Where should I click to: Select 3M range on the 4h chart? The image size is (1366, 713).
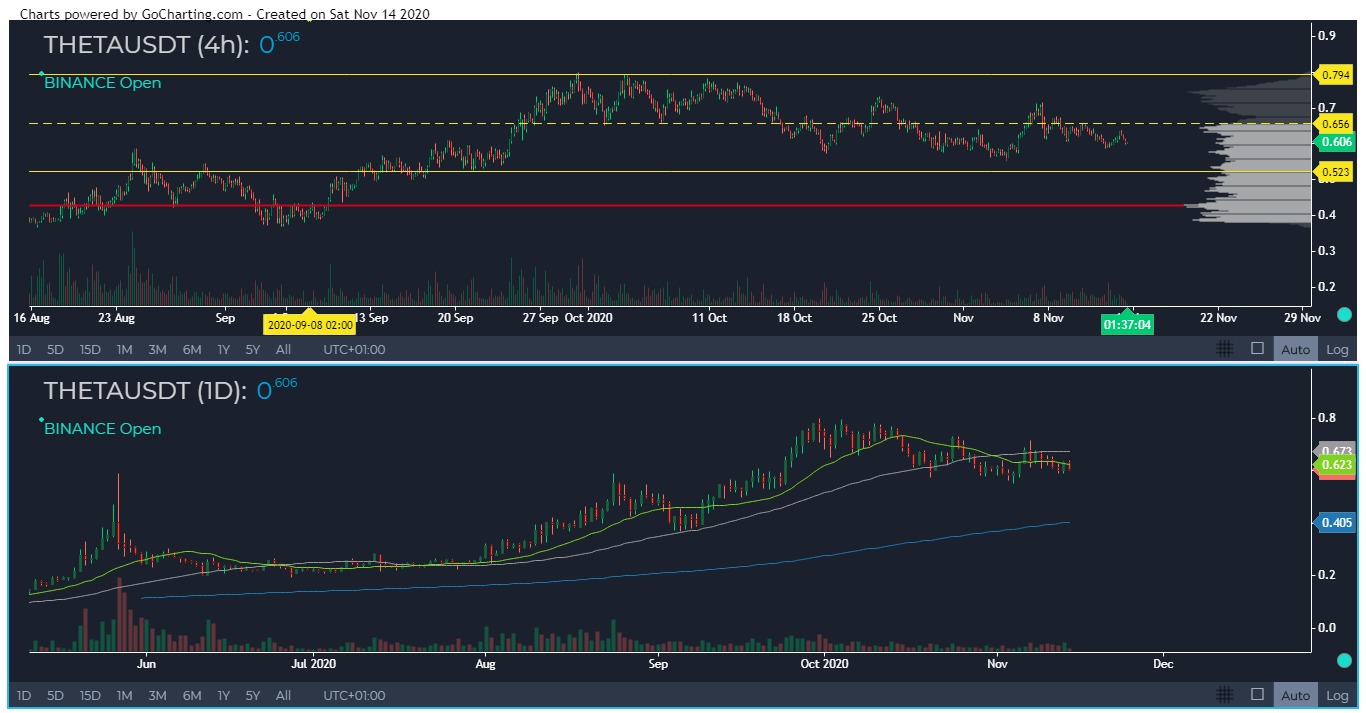[157, 349]
